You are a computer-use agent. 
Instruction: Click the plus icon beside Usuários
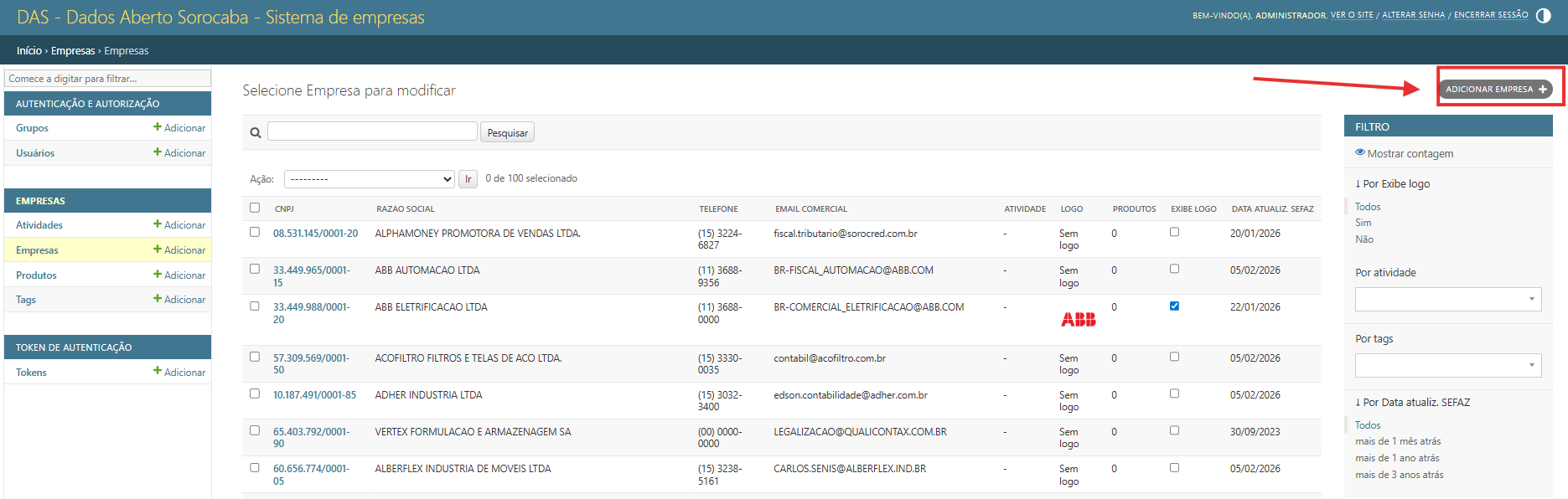click(x=158, y=152)
